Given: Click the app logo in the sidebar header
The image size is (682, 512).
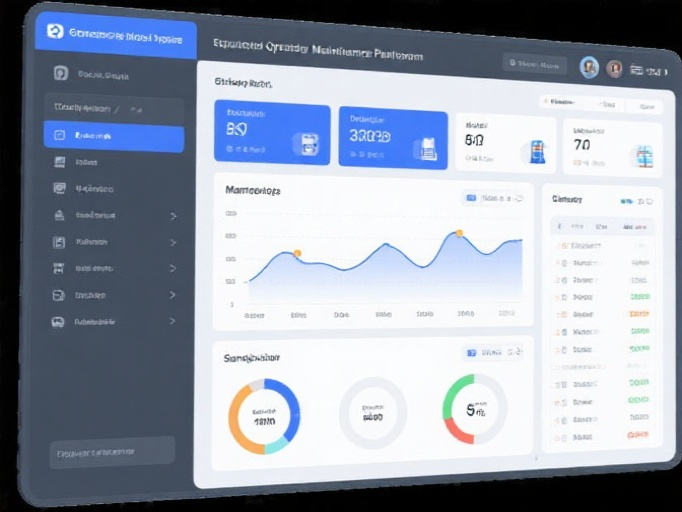Looking at the screenshot, I should (x=54, y=33).
